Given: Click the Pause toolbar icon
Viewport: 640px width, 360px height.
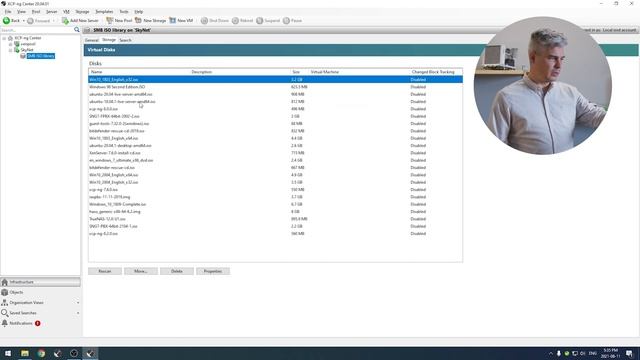Looking at the screenshot, I should tap(287, 20).
